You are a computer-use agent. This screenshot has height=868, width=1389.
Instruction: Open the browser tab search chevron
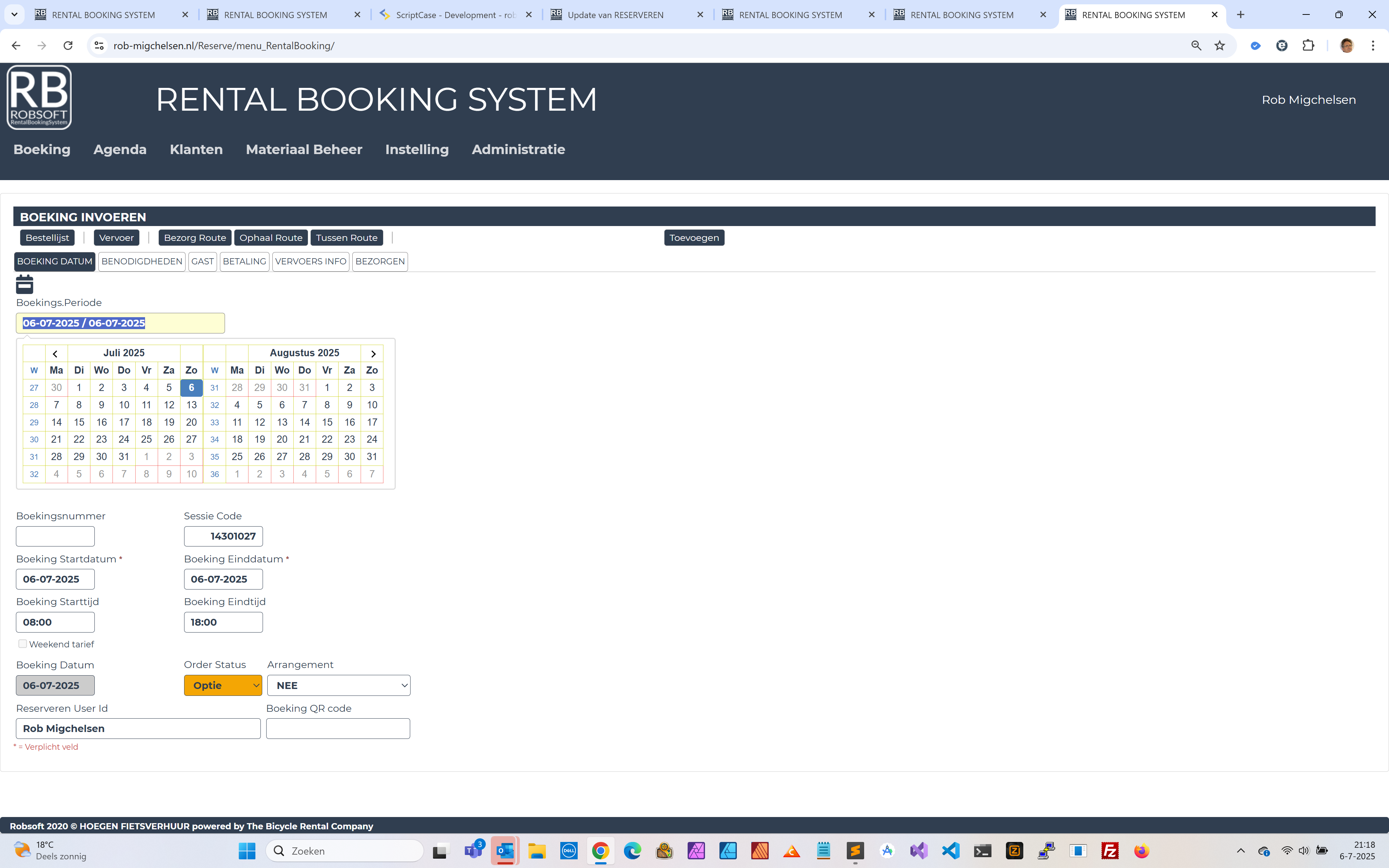coord(14,14)
